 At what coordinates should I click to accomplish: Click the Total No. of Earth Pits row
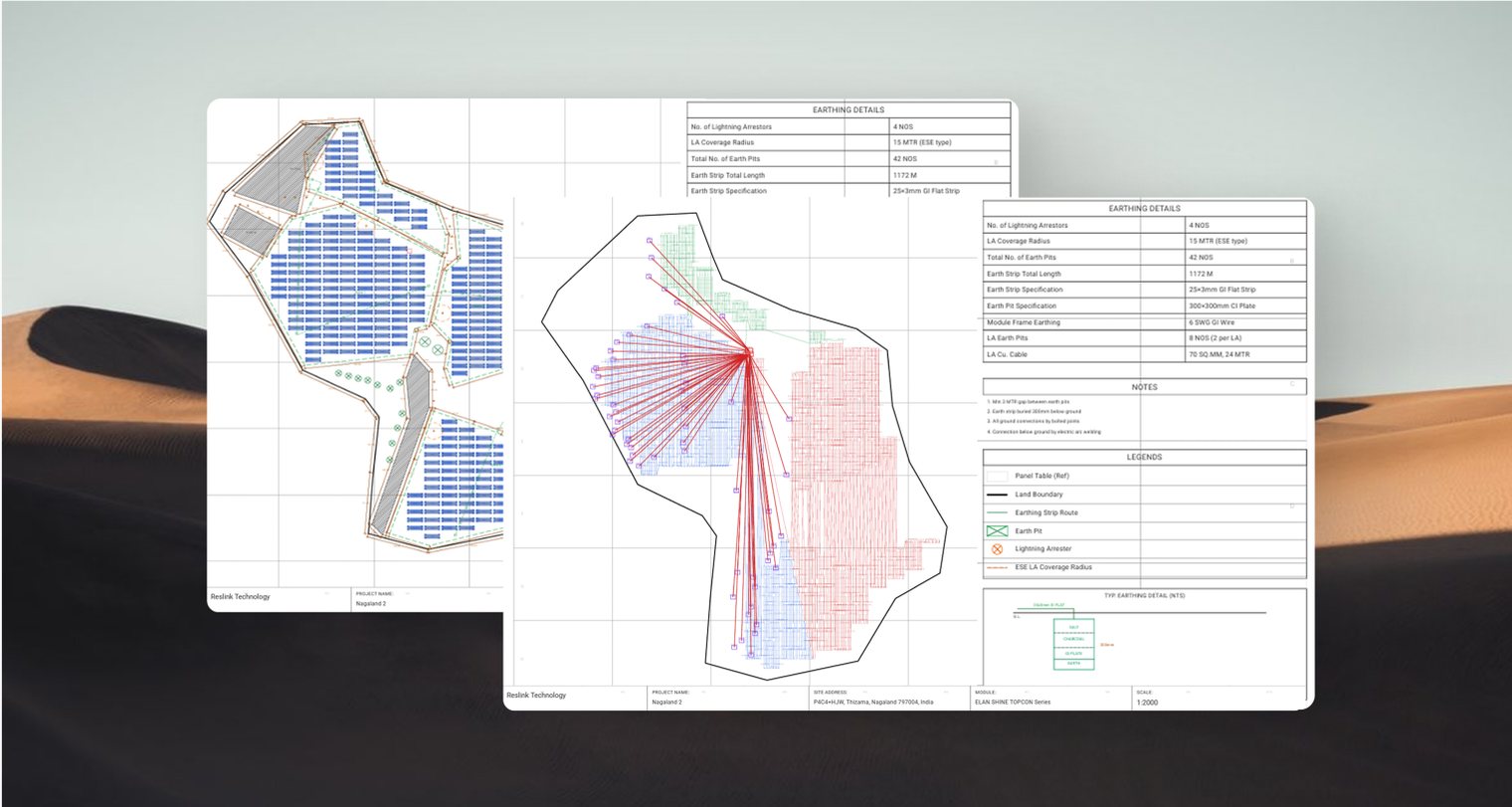[1145, 258]
